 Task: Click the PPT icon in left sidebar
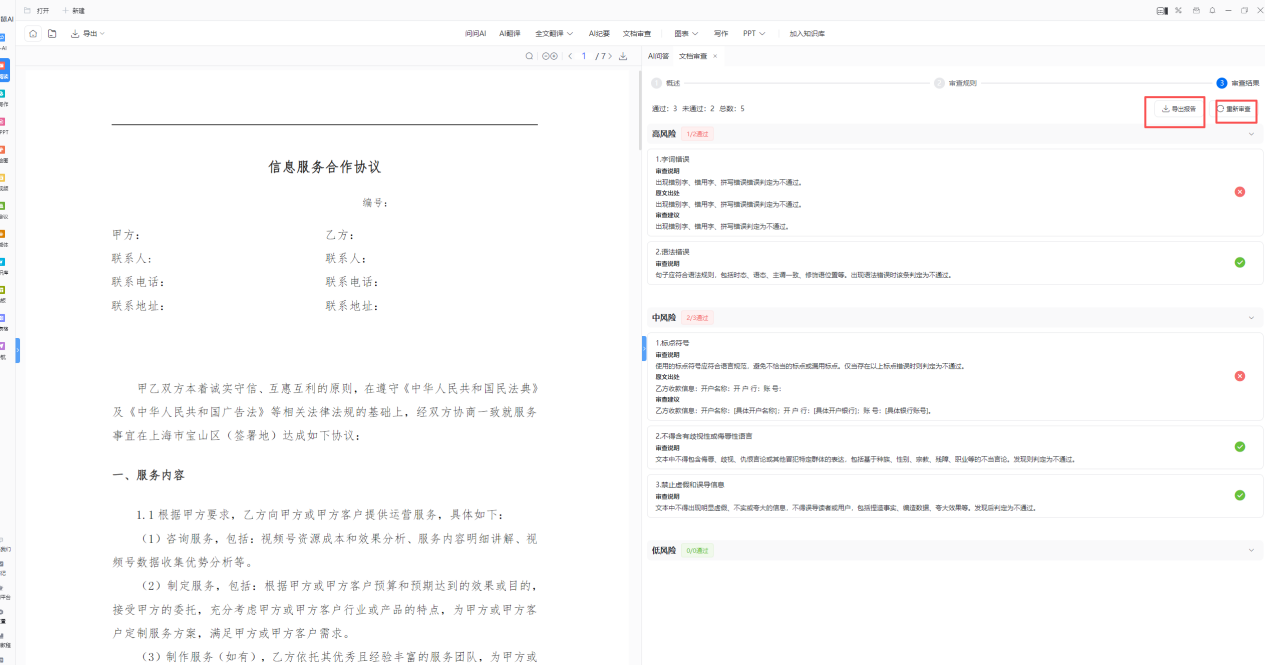3,123
